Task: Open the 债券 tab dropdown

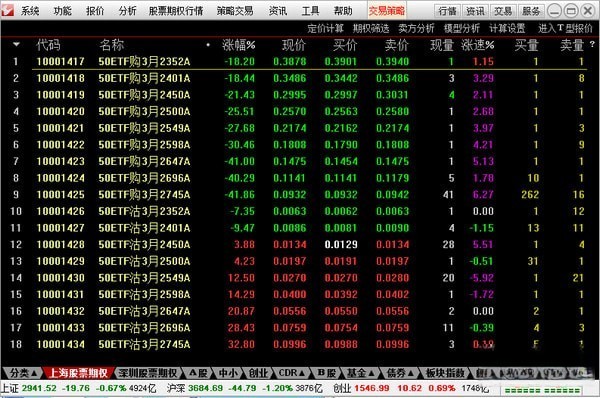Action: [400, 373]
